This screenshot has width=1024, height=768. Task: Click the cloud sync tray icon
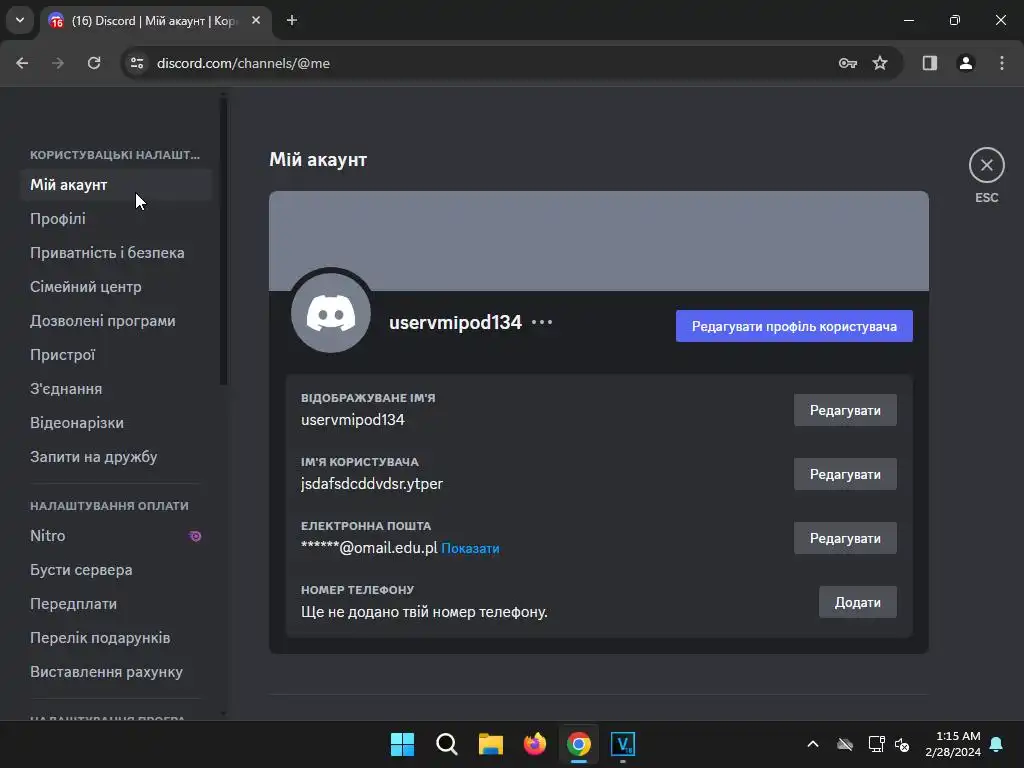coord(845,744)
